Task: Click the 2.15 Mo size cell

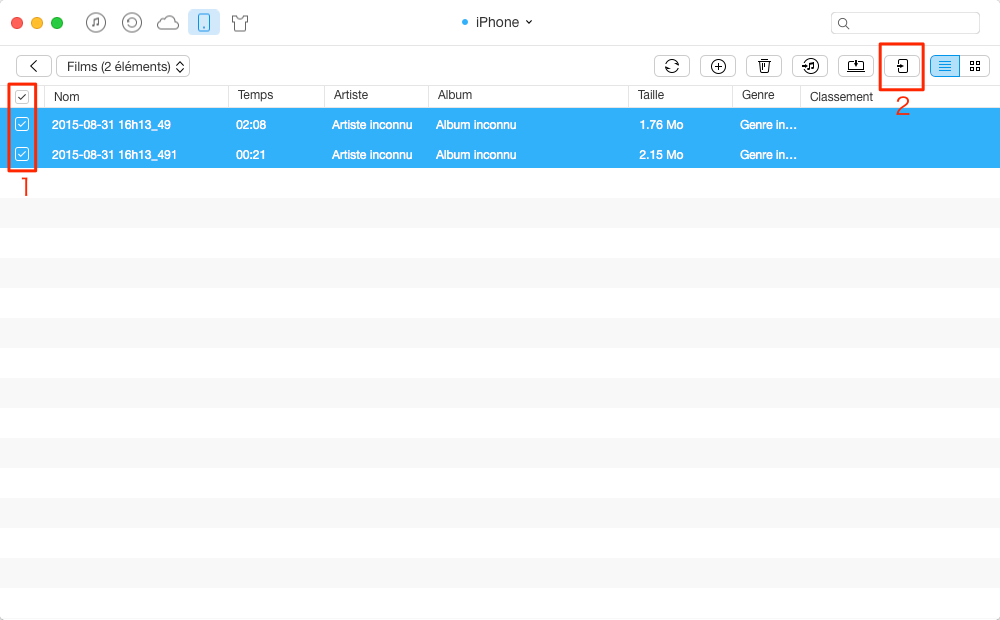Action: point(661,155)
